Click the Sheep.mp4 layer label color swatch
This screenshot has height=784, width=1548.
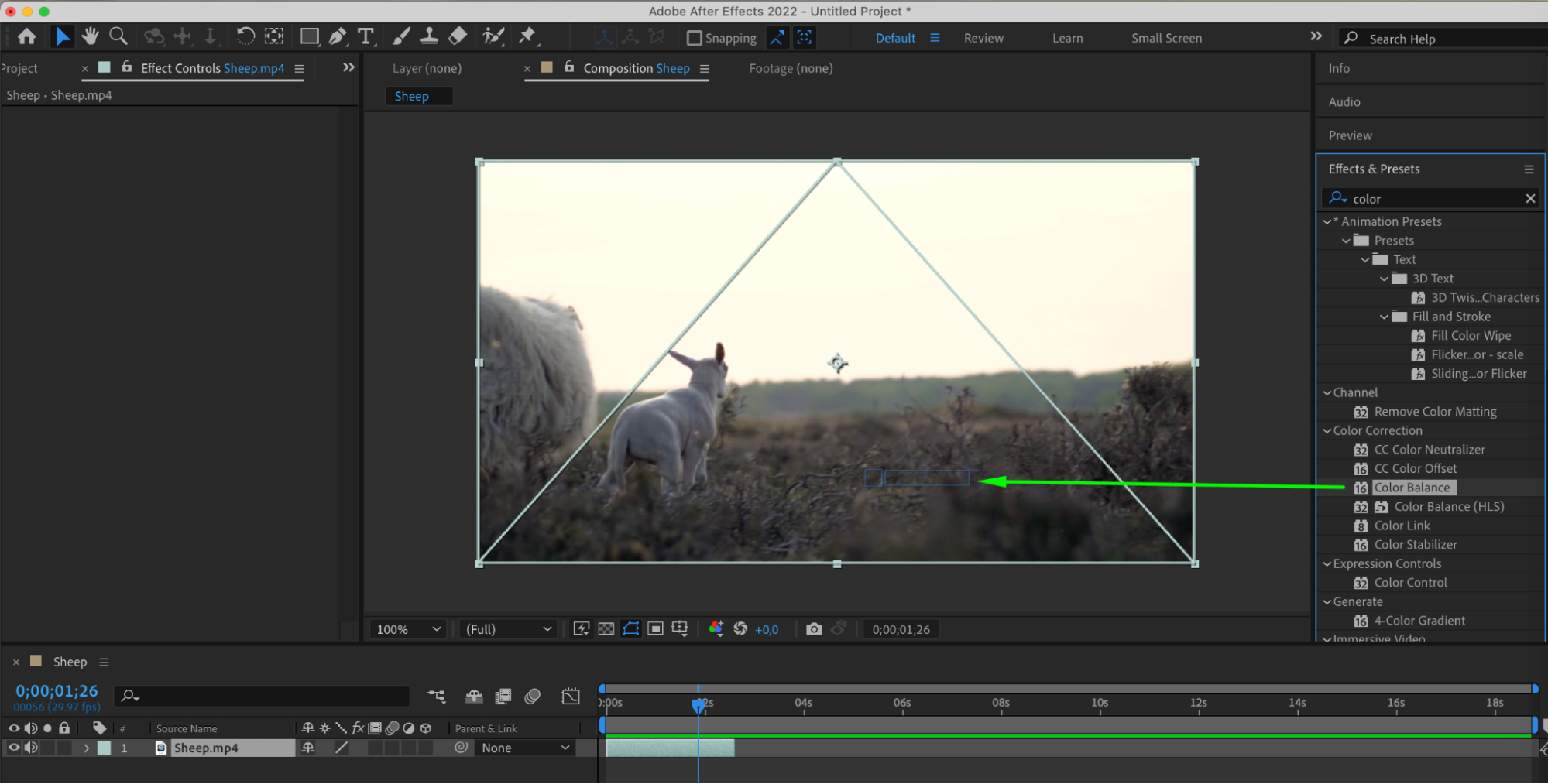pyautogui.click(x=104, y=748)
